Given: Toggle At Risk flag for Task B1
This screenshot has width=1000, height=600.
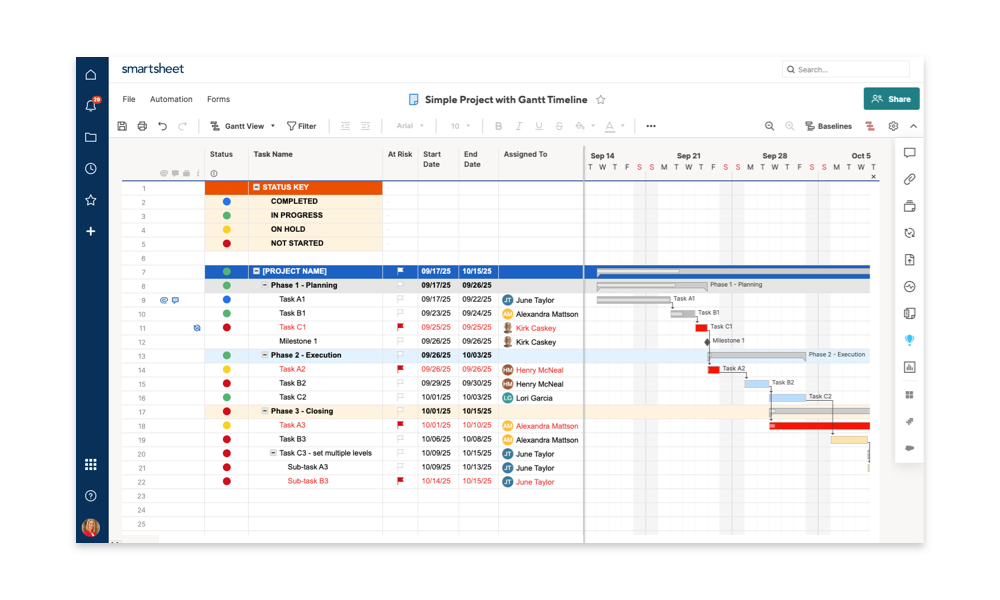Looking at the screenshot, I should pyautogui.click(x=401, y=313).
